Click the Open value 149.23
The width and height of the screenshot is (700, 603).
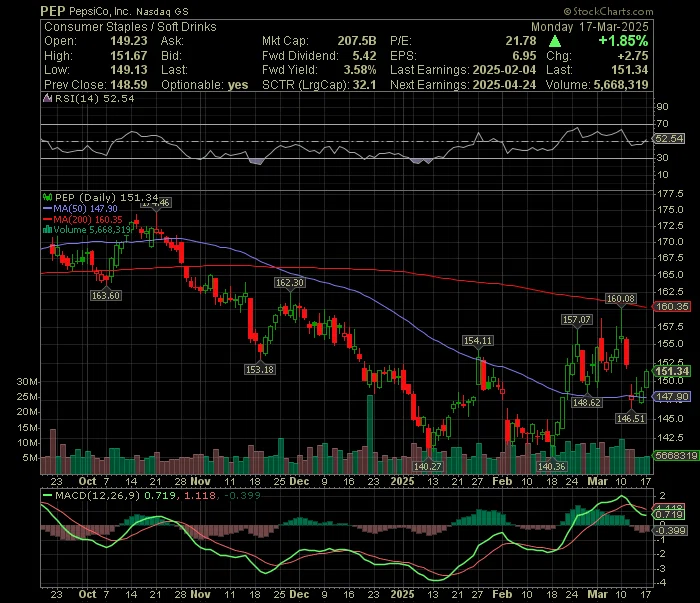[x=129, y=41]
